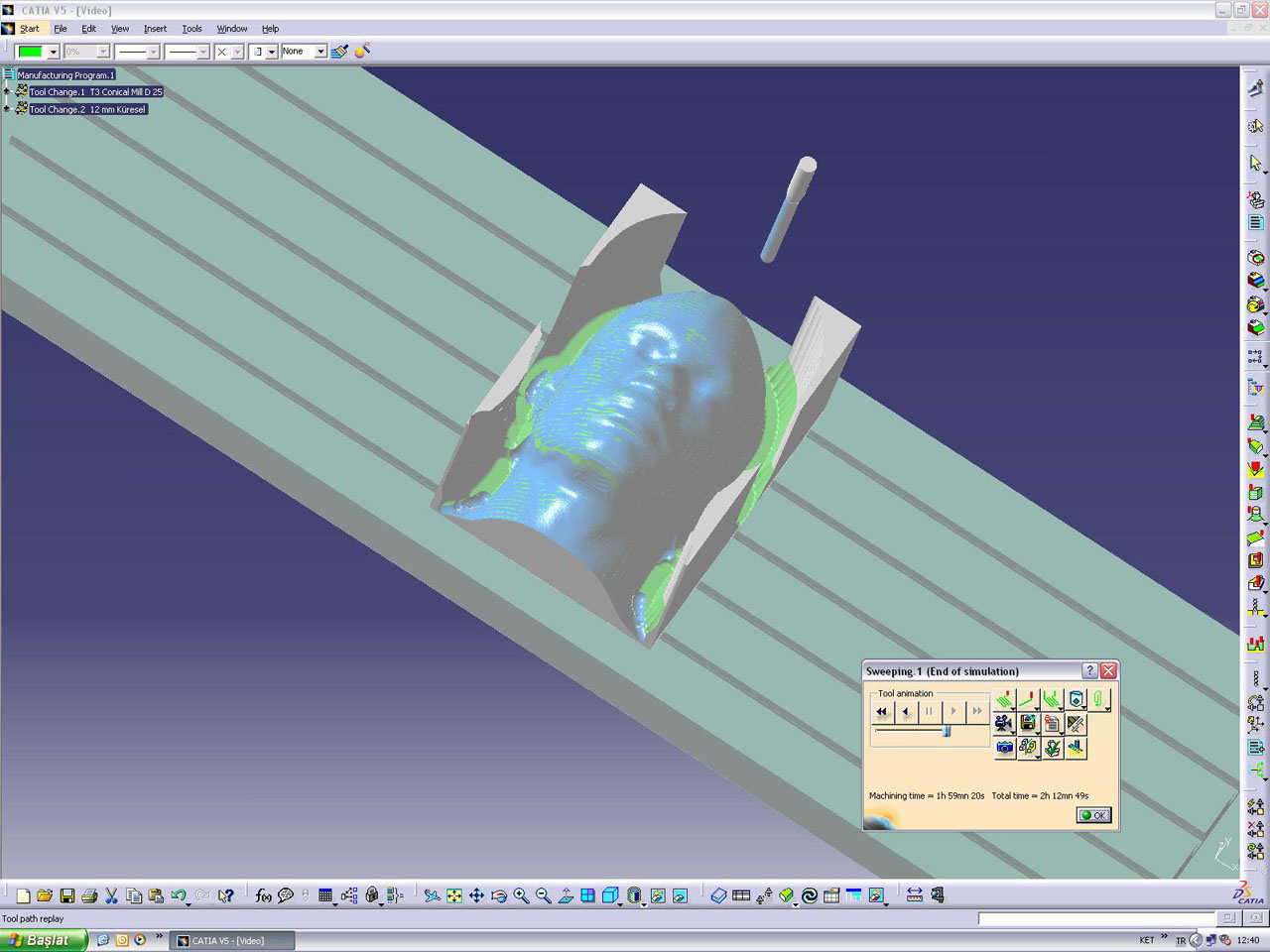Viewport: 1270px width, 952px height.
Task: Open the tool path color mode icon
Action: (x=1053, y=699)
